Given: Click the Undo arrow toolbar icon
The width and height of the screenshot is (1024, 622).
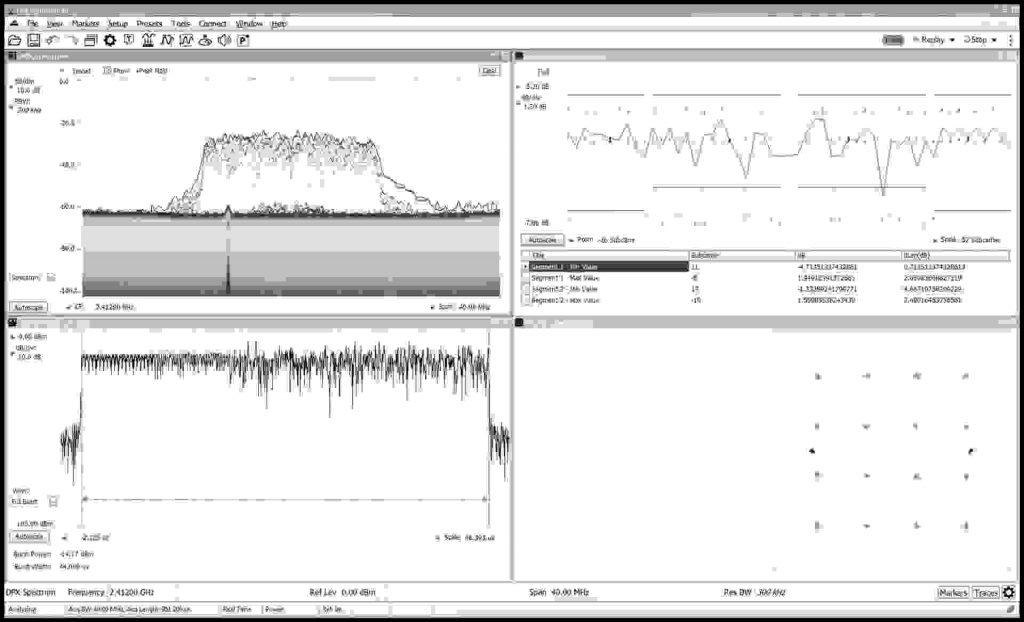Looking at the screenshot, I should click(53, 40).
